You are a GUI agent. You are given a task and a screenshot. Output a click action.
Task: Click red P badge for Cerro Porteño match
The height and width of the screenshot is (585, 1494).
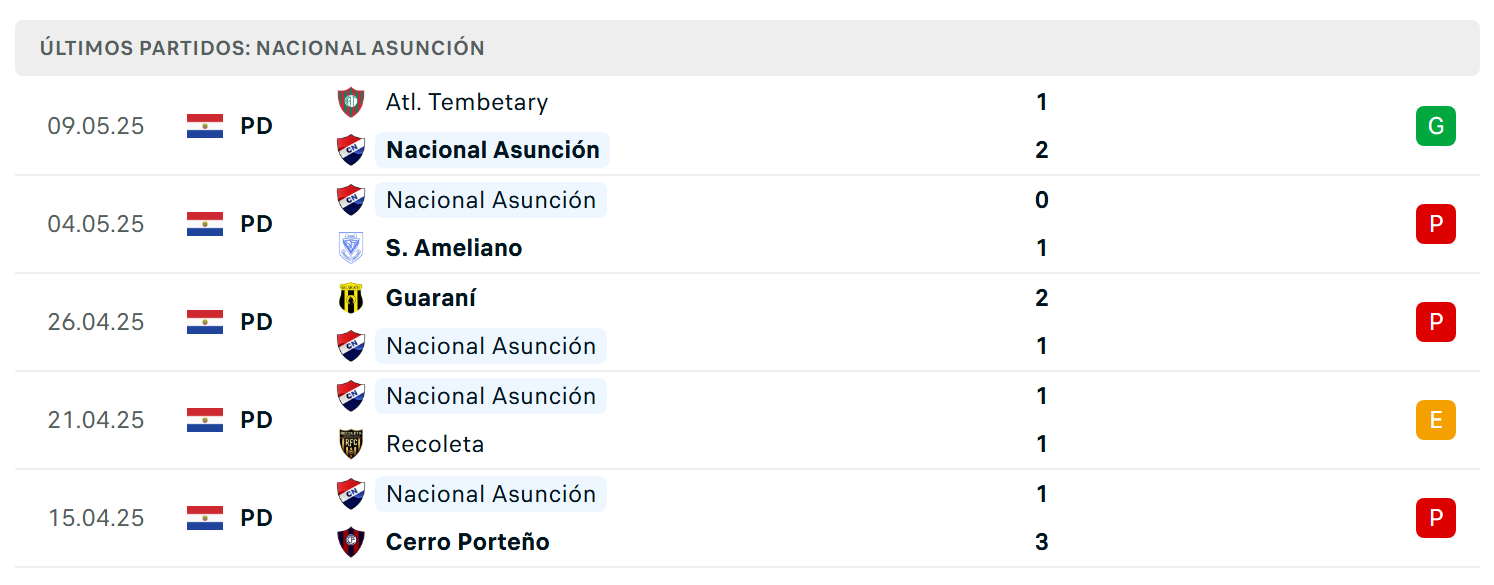point(1436,518)
